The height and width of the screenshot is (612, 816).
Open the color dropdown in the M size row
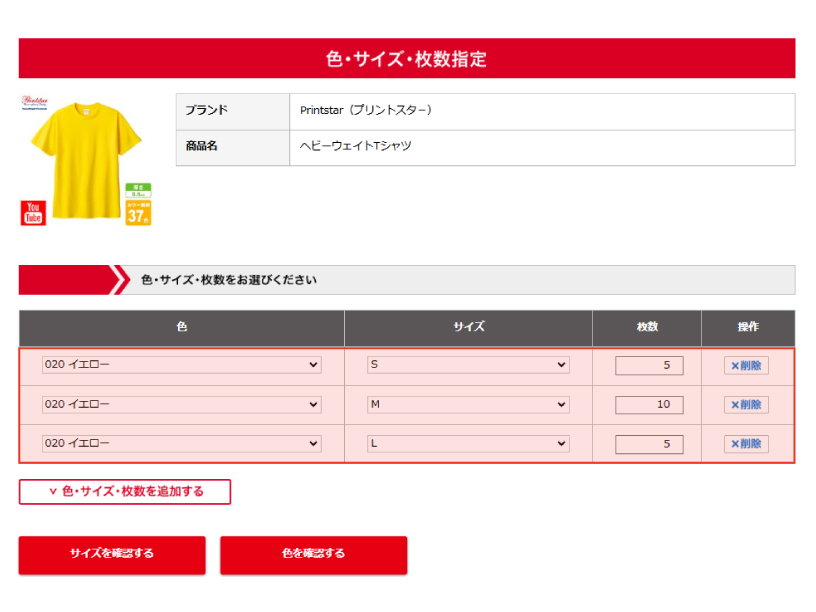181,405
